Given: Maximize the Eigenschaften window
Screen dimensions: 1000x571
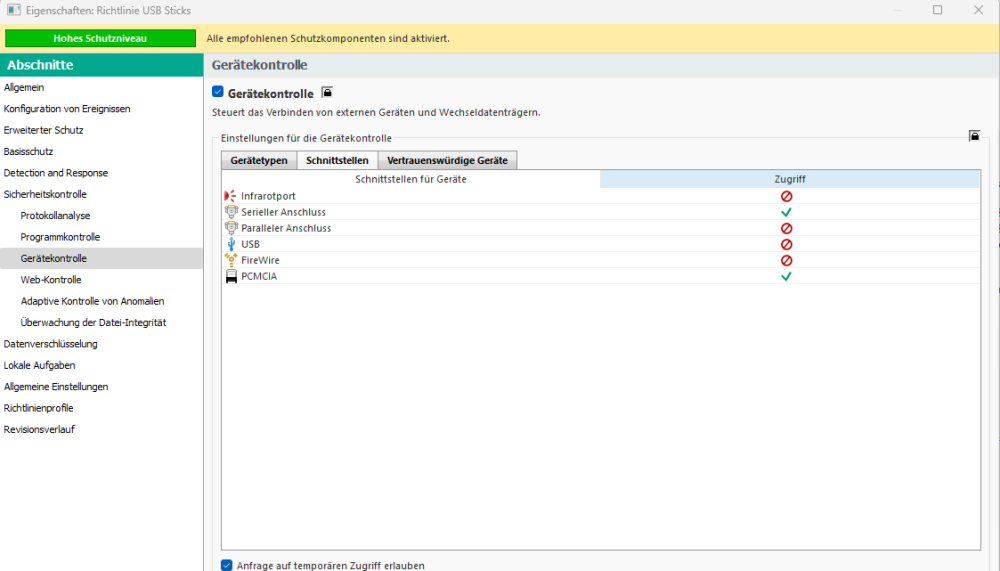Looking at the screenshot, I should [x=938, y=10].
